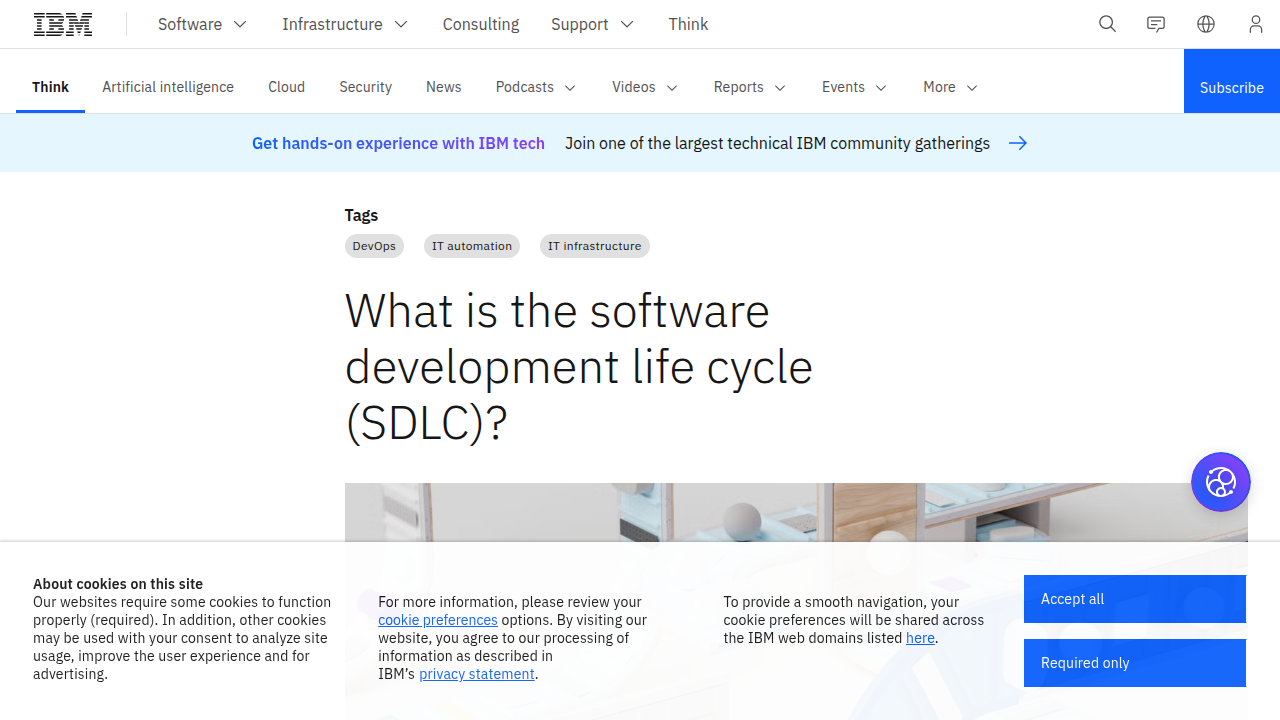The image size is (1280, 720).
Task: Open the globe language selector
Action: (x=1206, y=24)
